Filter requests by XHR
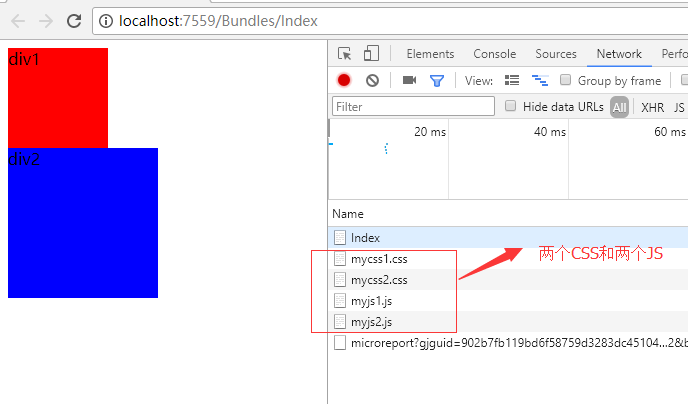688x404 pixels. point(652,107)
